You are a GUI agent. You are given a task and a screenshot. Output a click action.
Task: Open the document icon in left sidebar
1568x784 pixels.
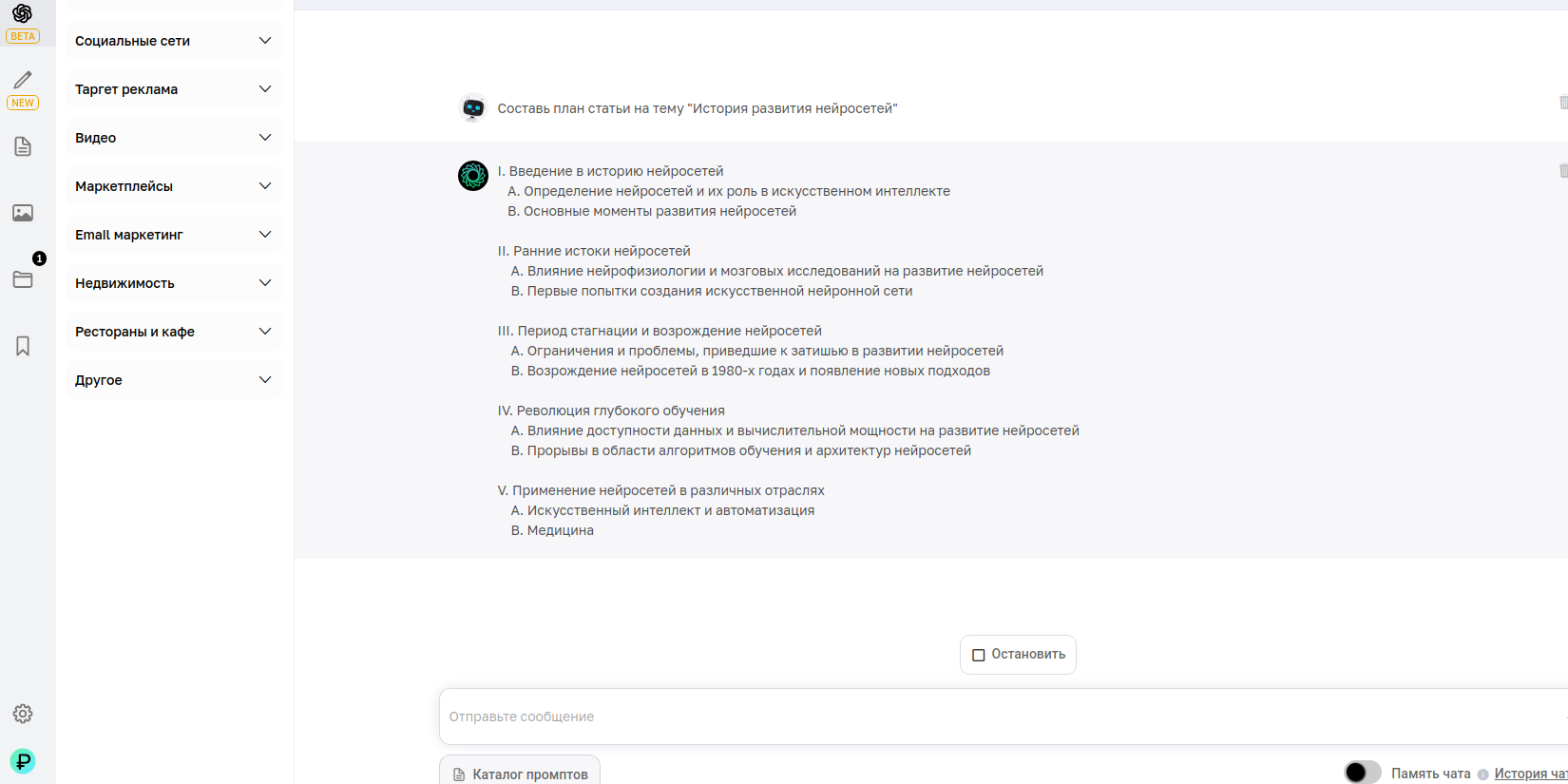23,146
